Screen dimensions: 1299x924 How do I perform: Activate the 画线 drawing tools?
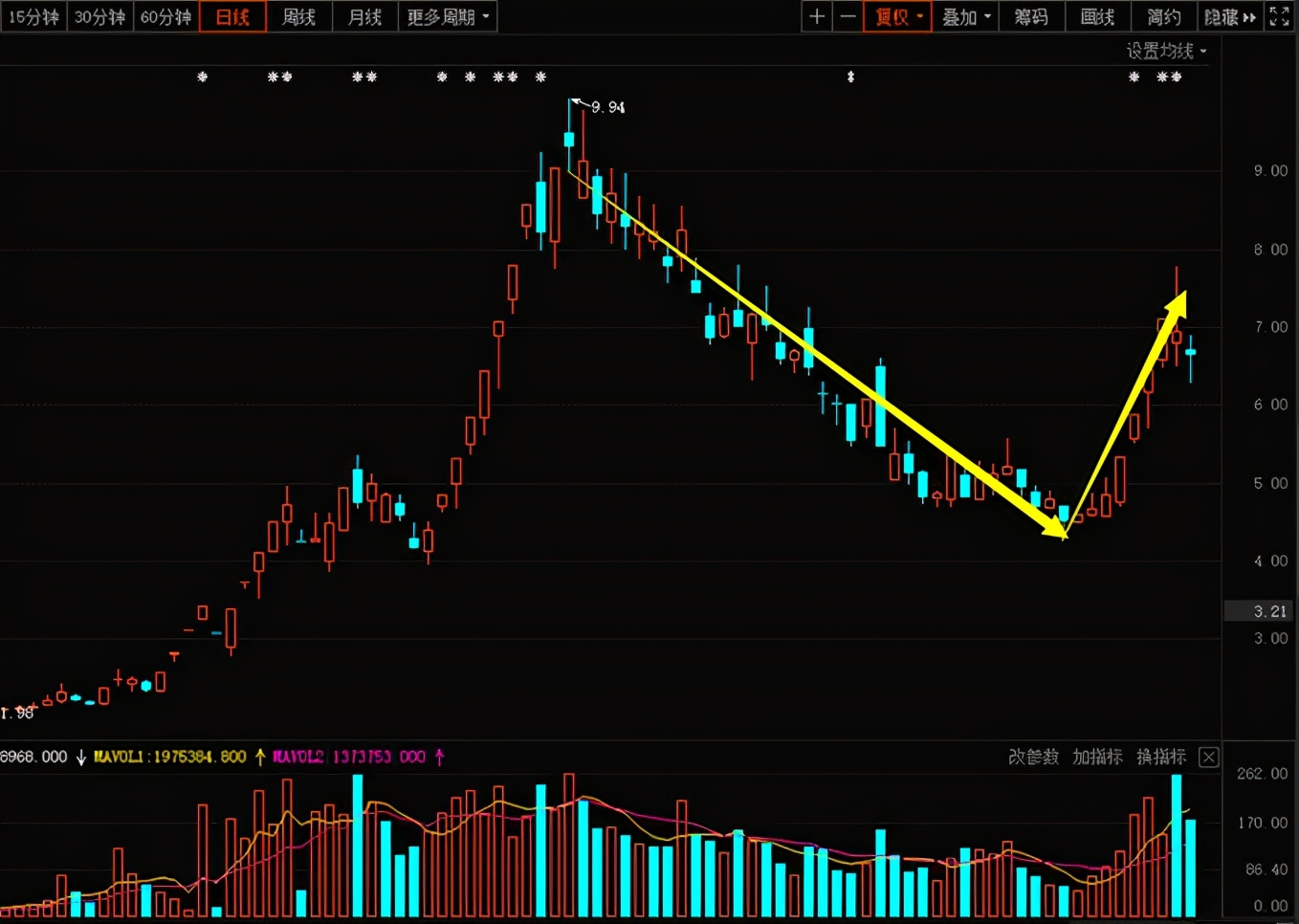[x=1097, y=17]
